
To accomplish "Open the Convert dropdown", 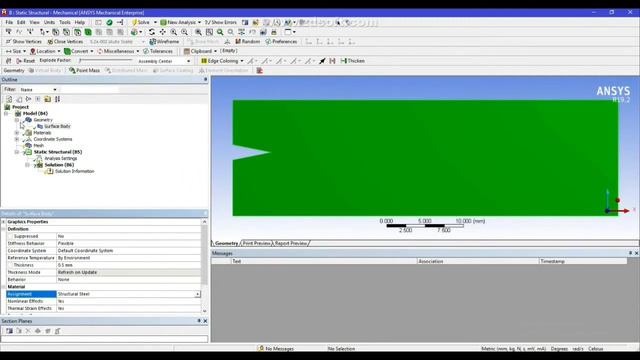I will (79, 51).
